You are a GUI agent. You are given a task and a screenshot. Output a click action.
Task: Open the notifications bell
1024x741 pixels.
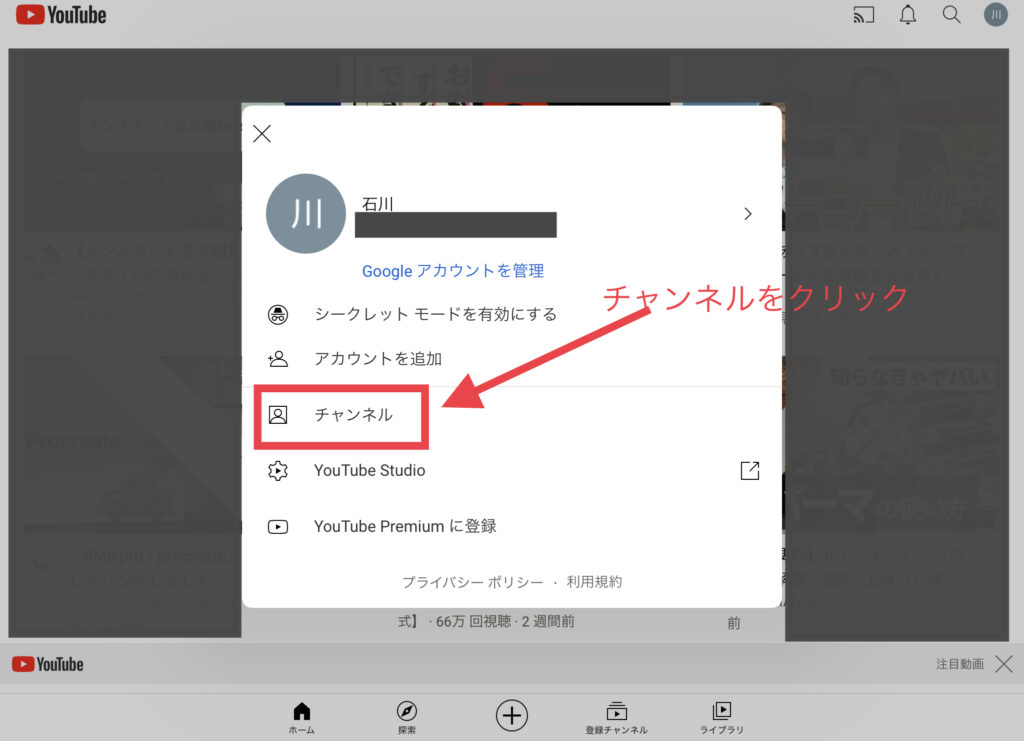tap(908, 14)
